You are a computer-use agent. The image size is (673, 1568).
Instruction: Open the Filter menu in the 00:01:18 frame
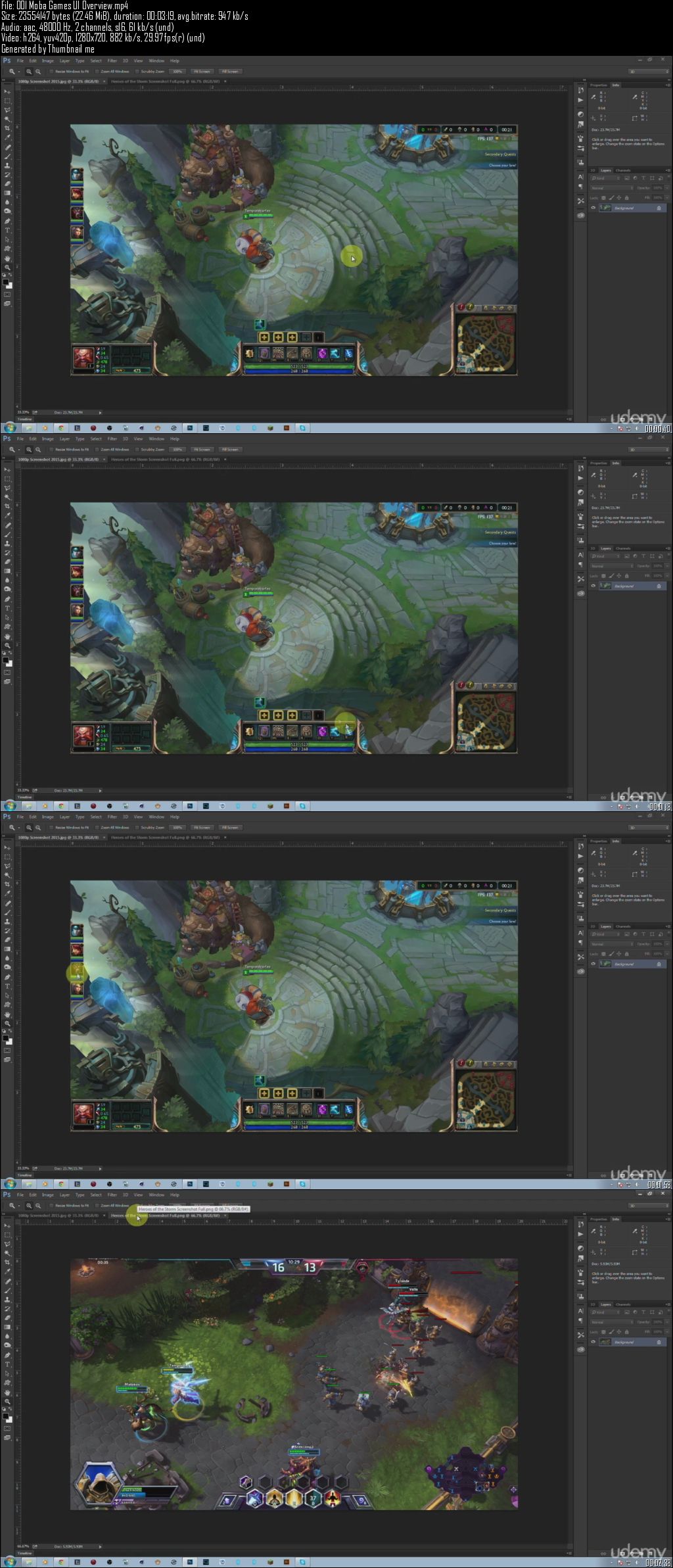click(x=112, y=439)
